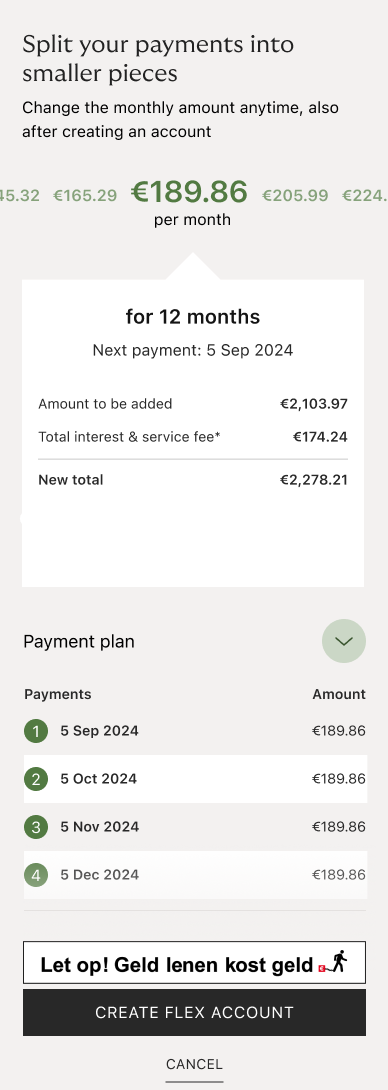Select the €165.29 monthly amount
Image resolution: width=388 pixels, height=1090 pixels.
tap(85, 196)
